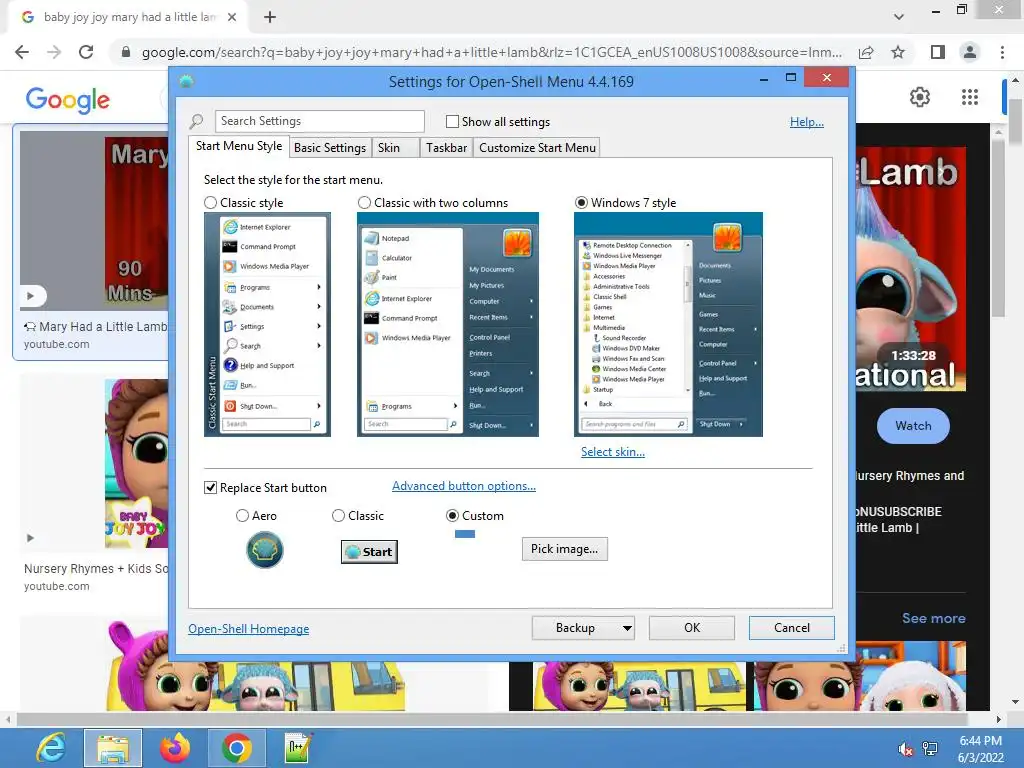Open Google quick settings gear
This screenshot has width=1024, height=768.
coord(920,97)
